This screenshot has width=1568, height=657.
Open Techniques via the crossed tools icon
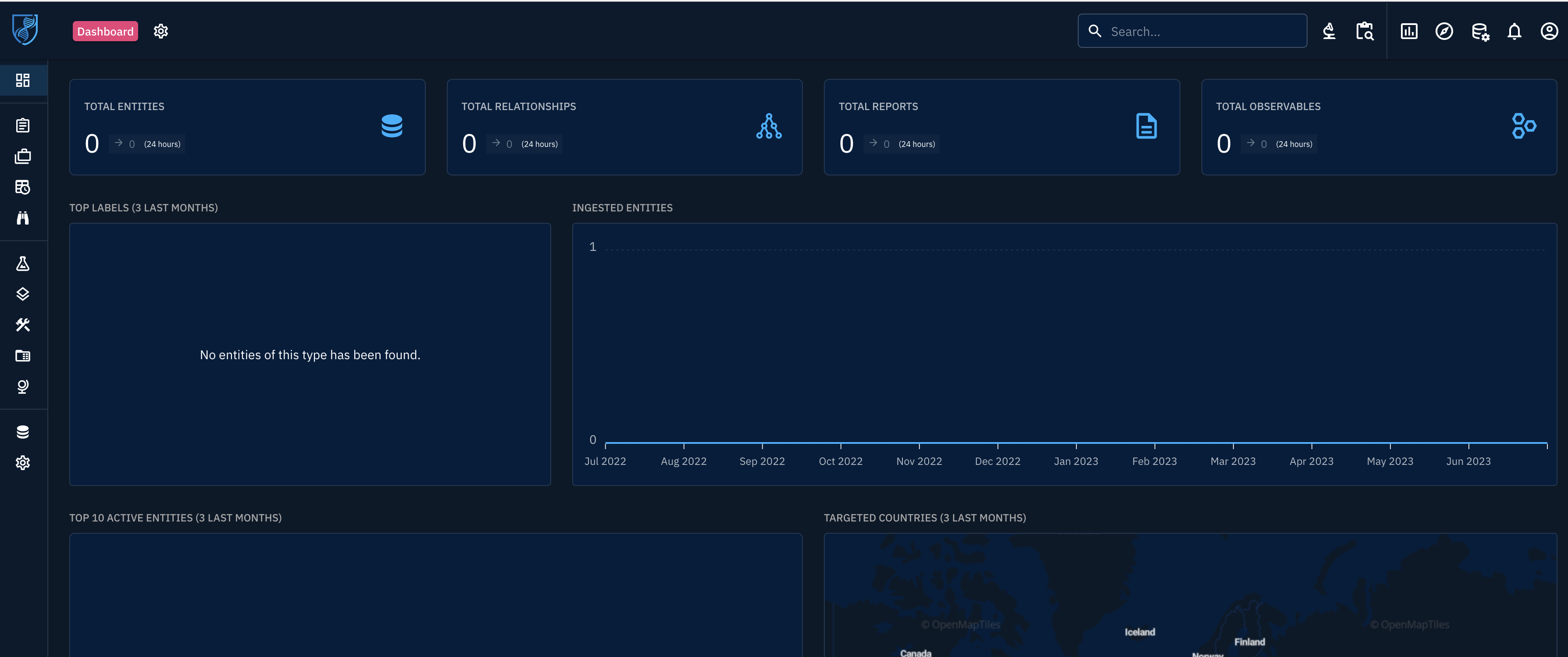pos(23,325)
